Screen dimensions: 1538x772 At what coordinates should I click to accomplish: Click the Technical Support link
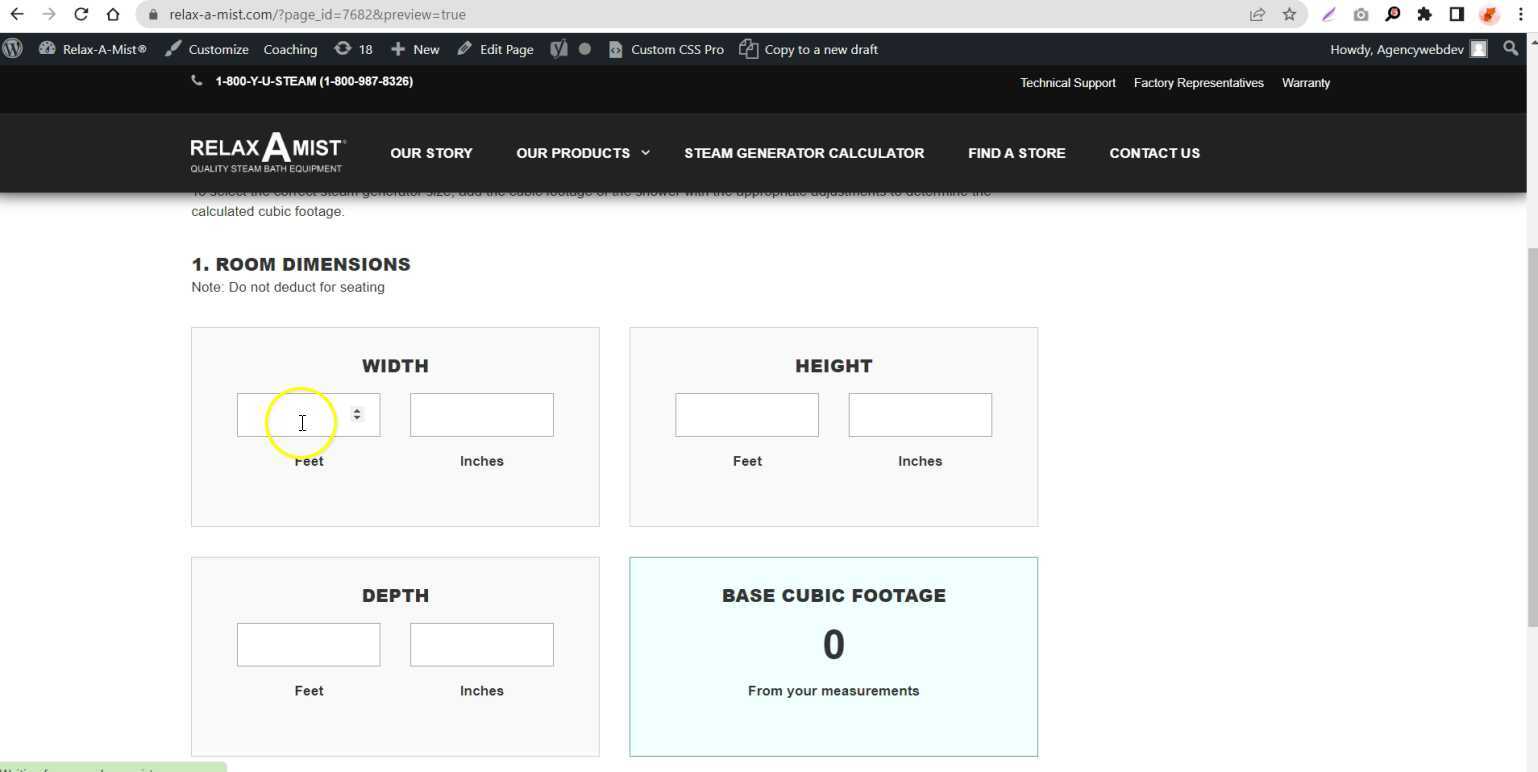pos(1067,83)
